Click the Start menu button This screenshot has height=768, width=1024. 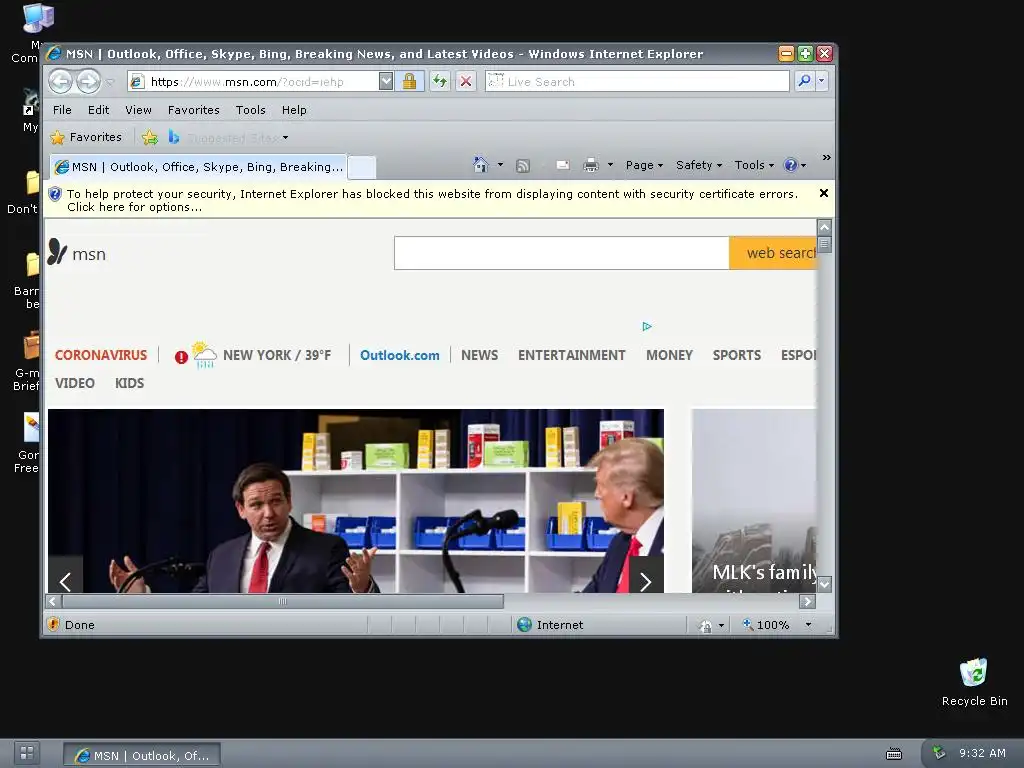point(27,753)
